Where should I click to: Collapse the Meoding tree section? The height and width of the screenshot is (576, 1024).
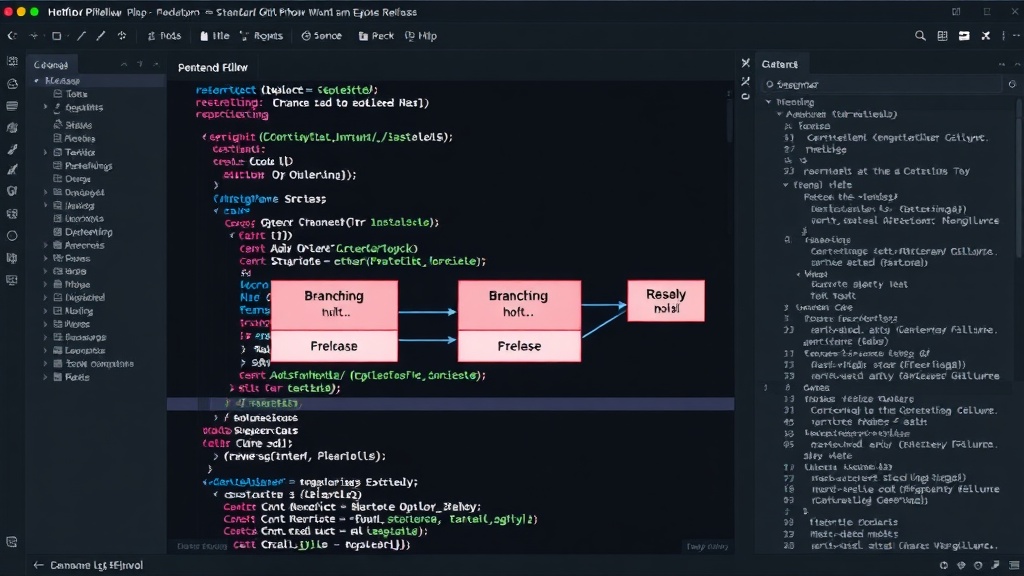click(769, 102)
